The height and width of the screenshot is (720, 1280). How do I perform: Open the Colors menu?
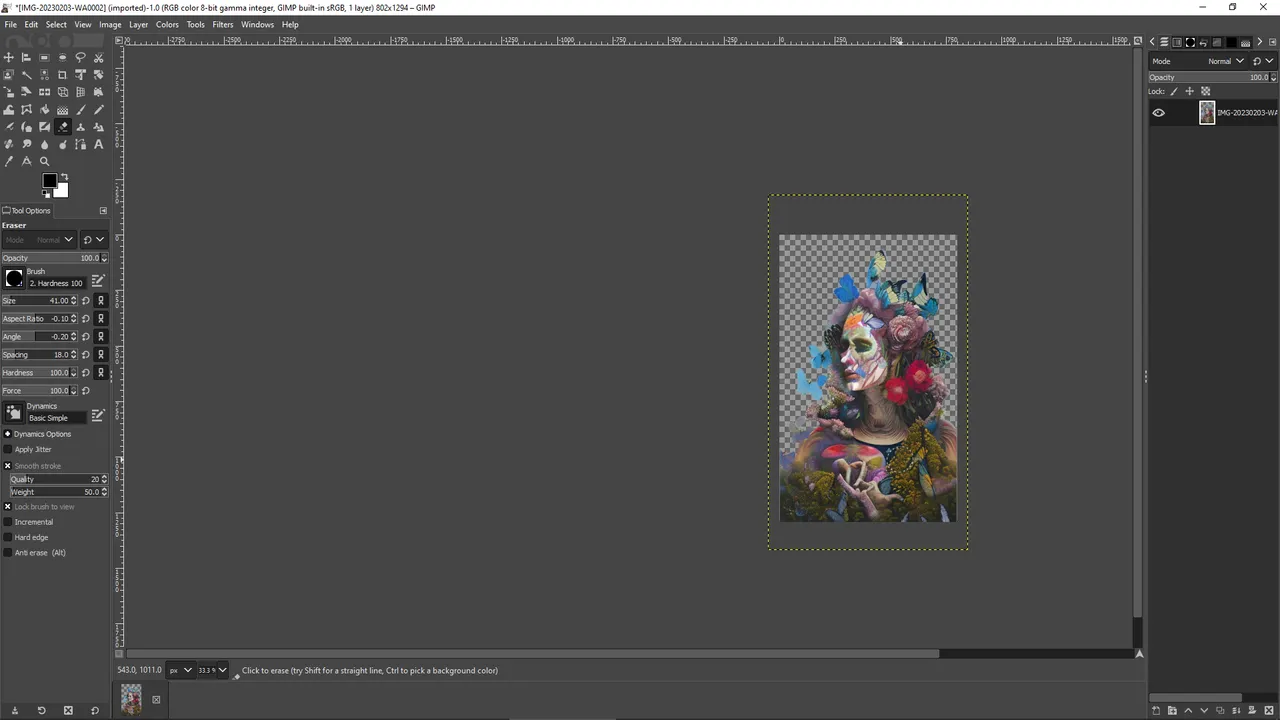pyautogui.click(x=167, y=24)
